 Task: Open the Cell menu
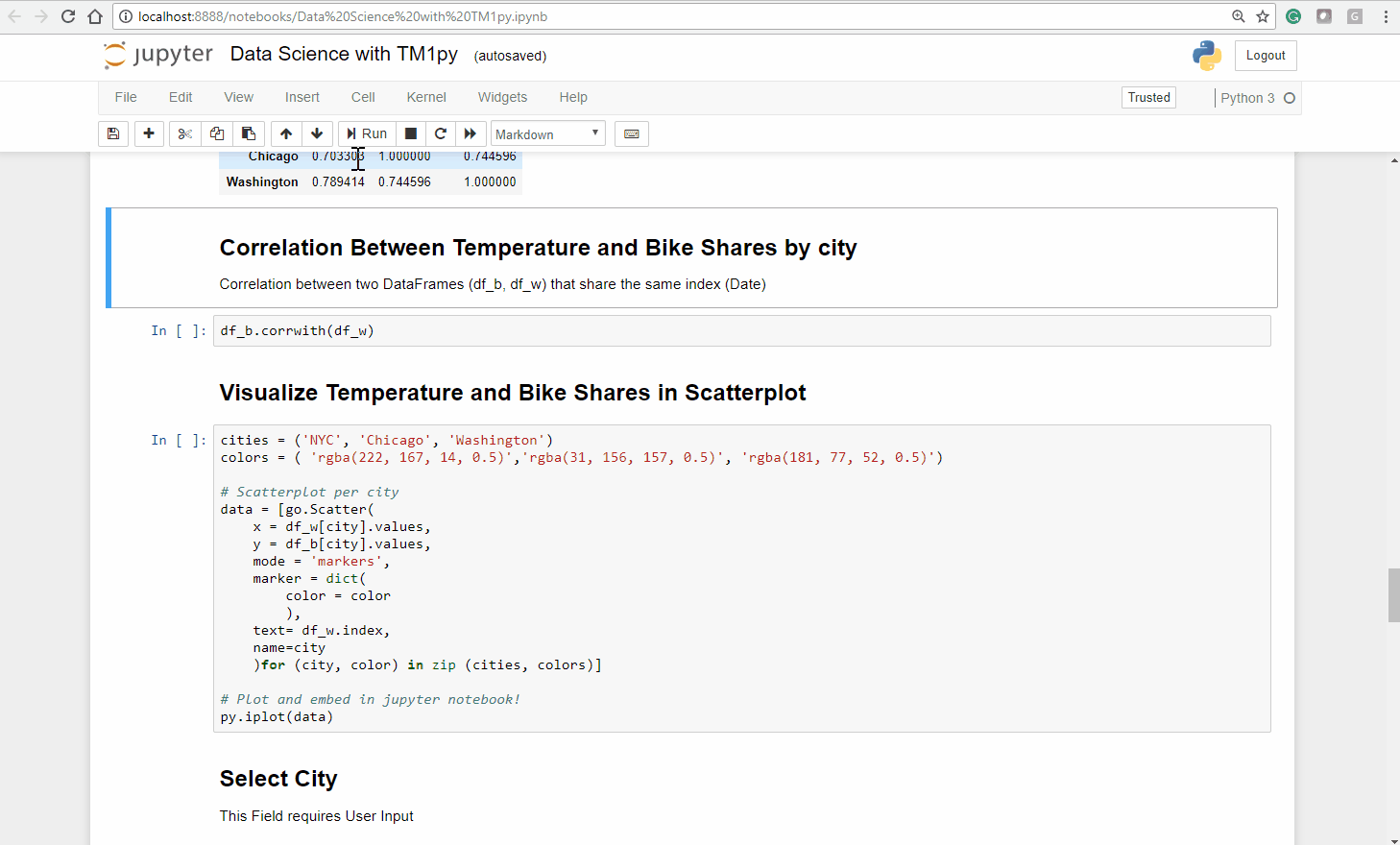[363, 97]
